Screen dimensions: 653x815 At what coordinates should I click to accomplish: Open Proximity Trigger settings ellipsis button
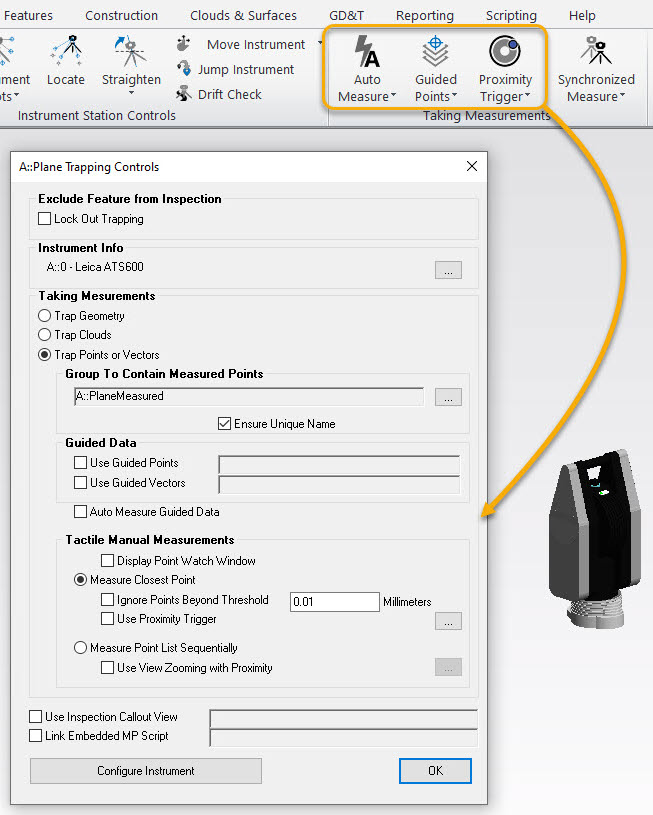pos(448,621)
